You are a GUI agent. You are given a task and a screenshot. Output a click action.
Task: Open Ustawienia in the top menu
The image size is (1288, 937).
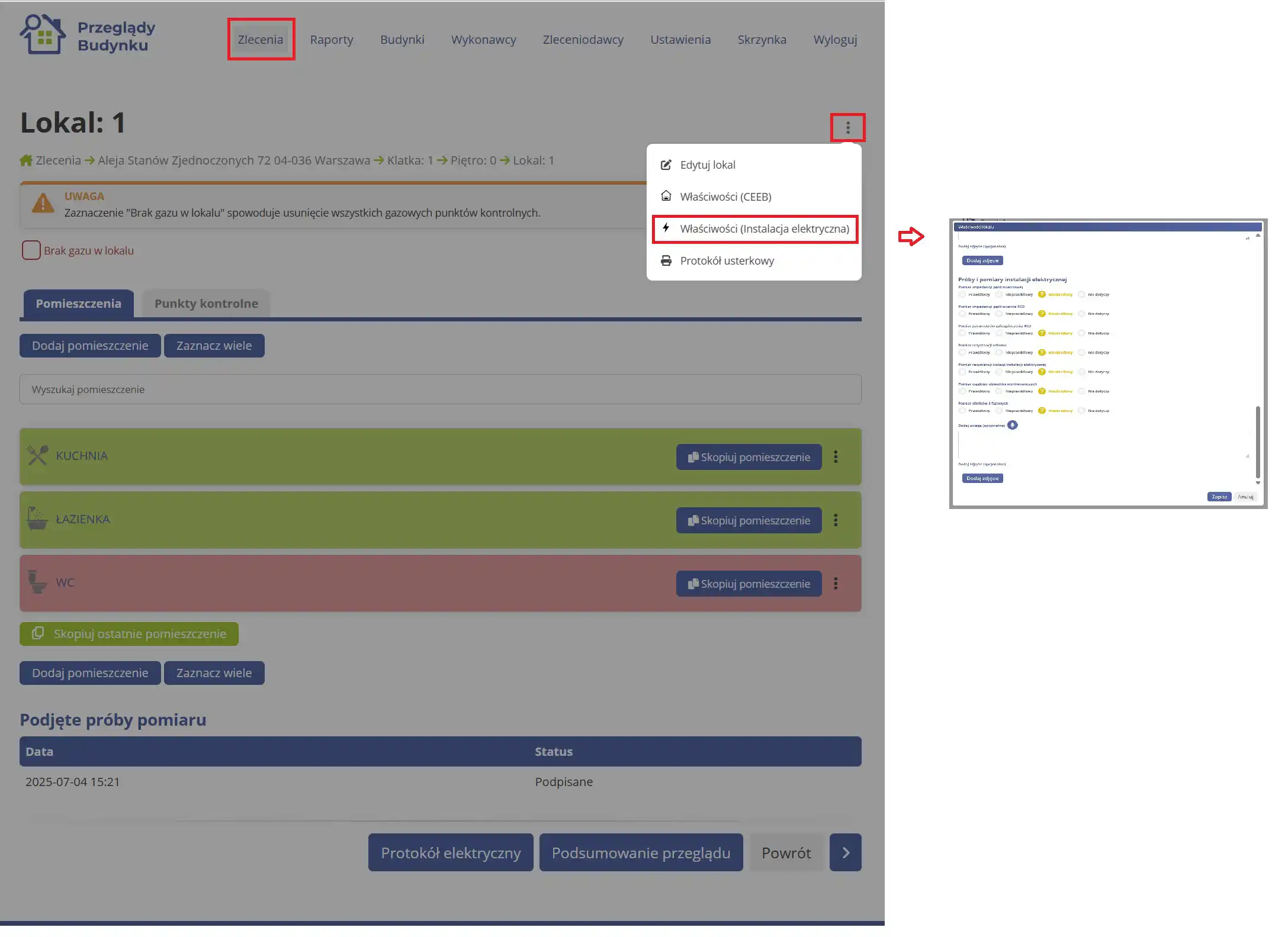click(680, 39)
